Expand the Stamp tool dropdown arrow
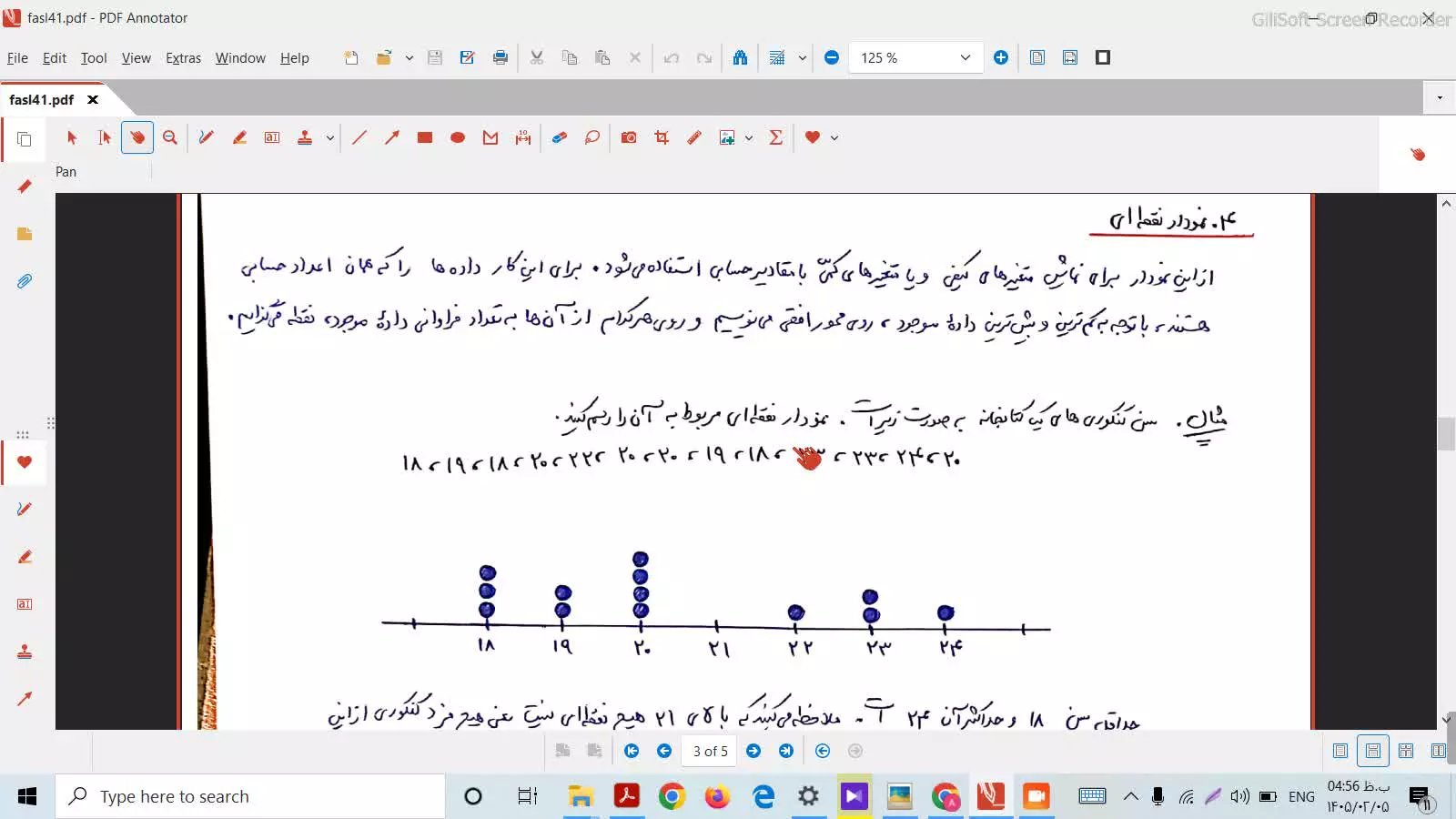Screen dimensions: 1456x819 (x=329, y=138)
